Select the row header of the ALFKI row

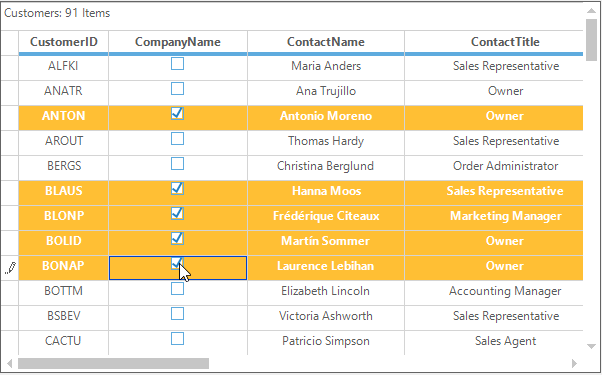coord(10,68)
